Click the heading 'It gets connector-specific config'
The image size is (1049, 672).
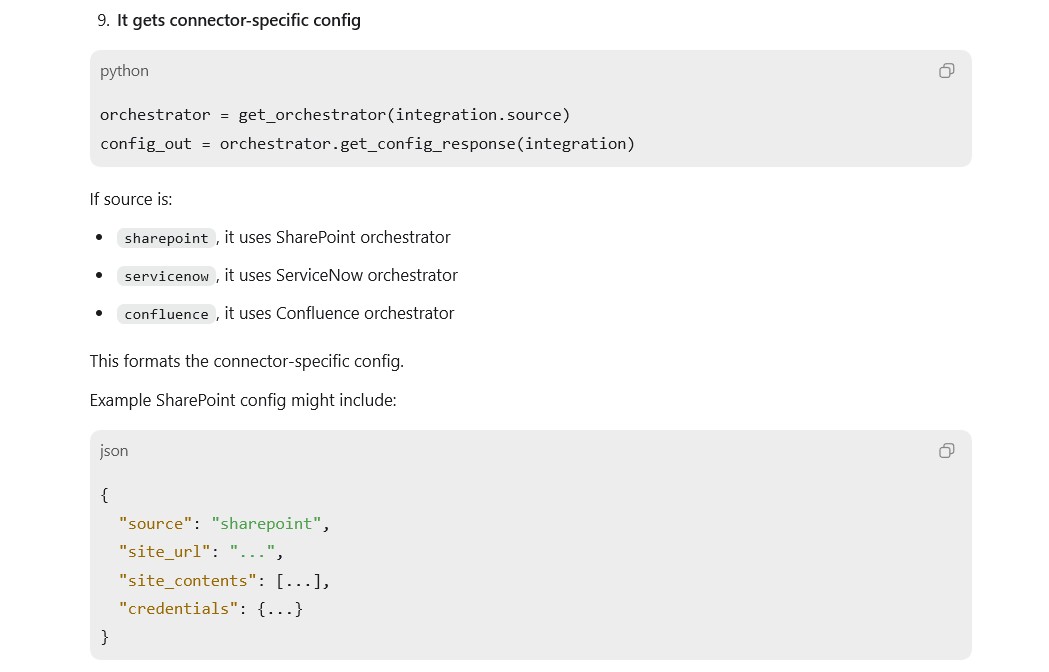point(239,21)
